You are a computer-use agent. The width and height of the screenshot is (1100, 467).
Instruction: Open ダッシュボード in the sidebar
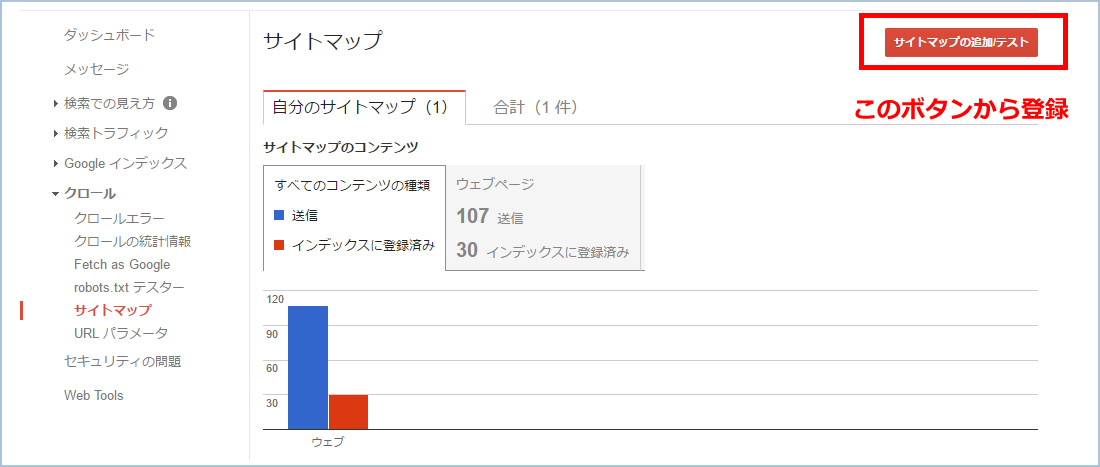(109, 34)
